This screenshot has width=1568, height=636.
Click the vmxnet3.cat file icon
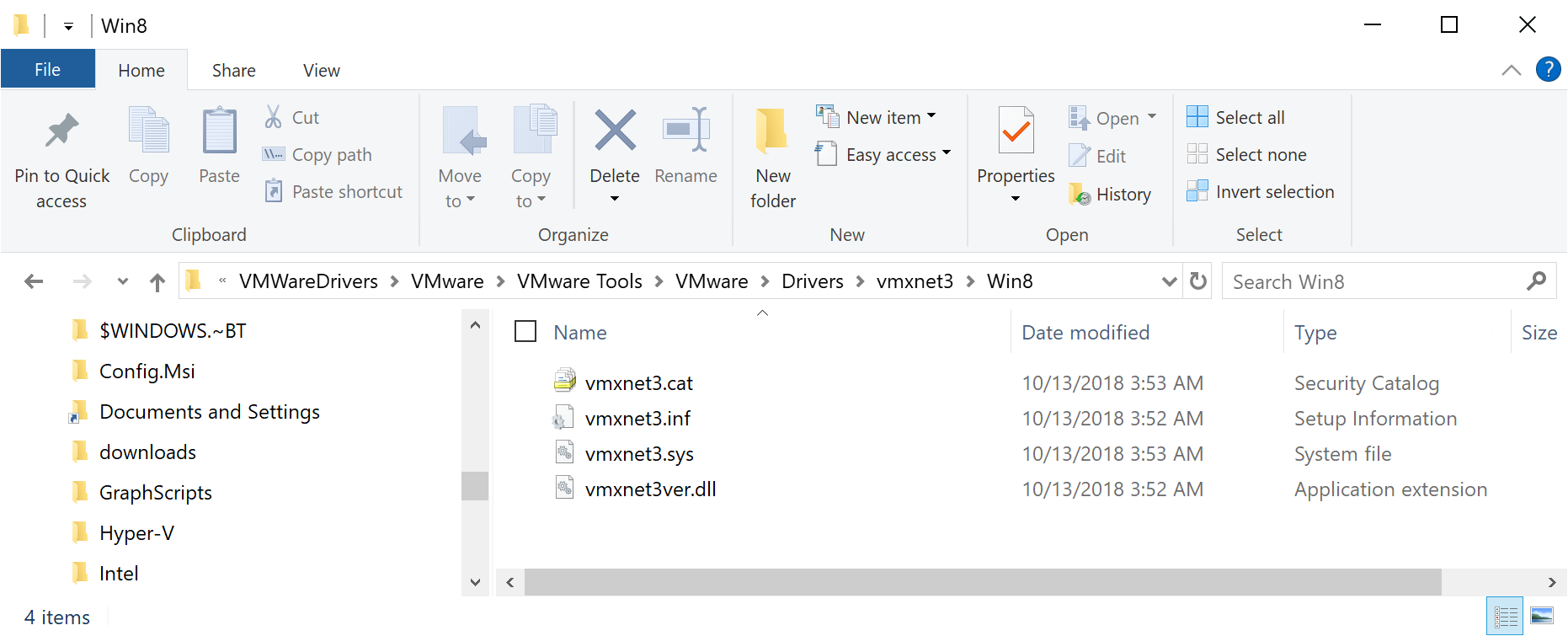[x=565, y=382]
